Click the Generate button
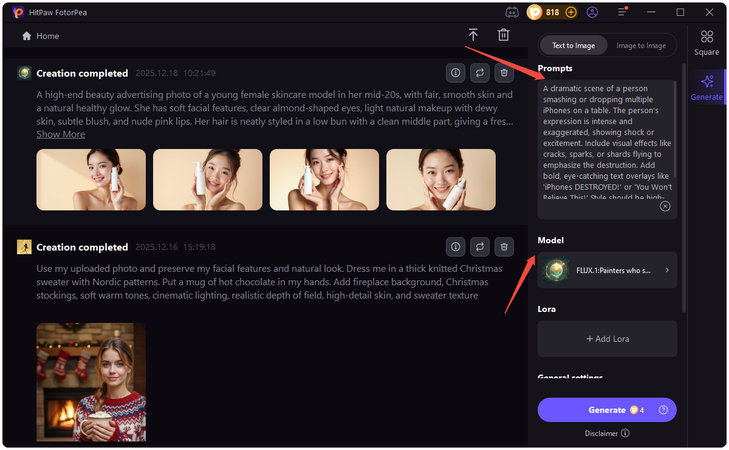Viewport: 729px width, 450px height. tap(607, 410)
